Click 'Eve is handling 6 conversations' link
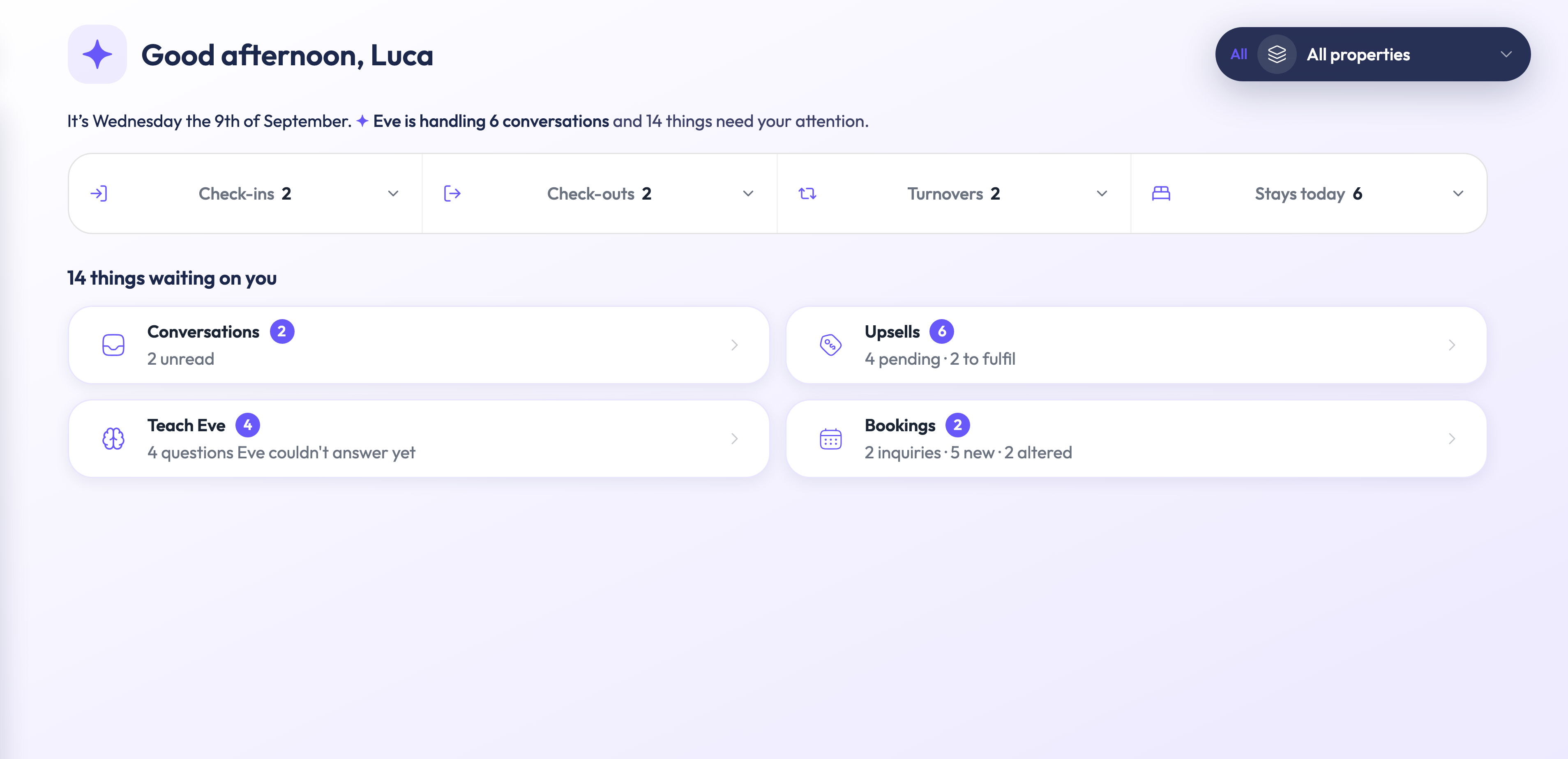 click(x=491, y=121)
